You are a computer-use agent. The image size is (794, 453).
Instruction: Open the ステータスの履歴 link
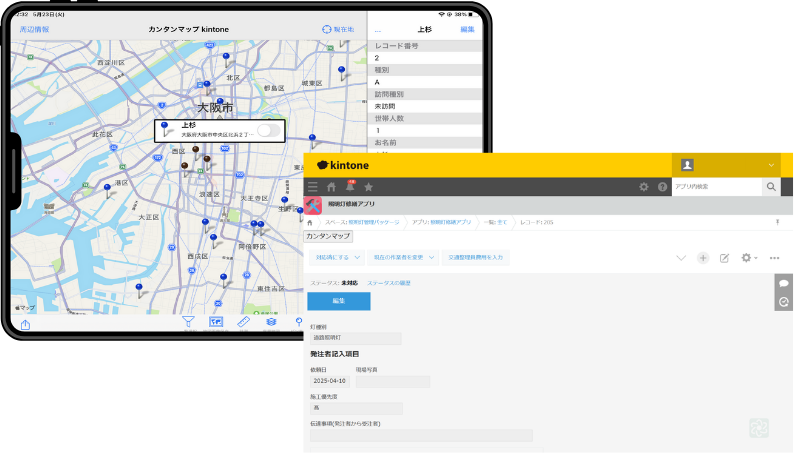tap(389, 283)
